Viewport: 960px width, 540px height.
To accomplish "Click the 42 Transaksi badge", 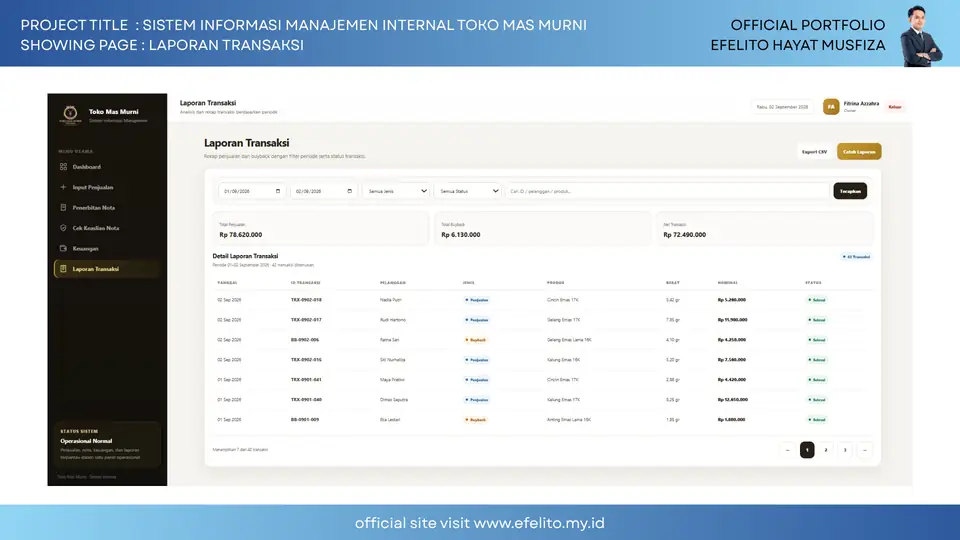I will pos(856,257).
